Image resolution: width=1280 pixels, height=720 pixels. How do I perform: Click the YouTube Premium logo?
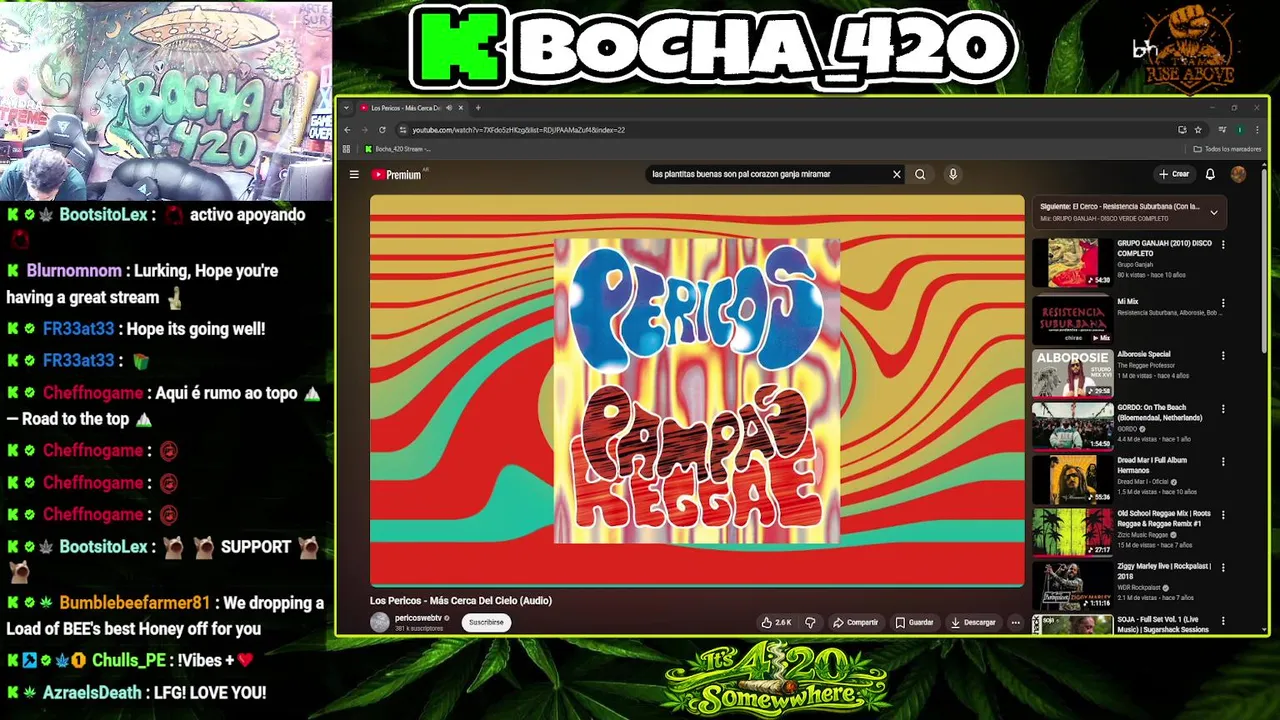click(397, 174)
